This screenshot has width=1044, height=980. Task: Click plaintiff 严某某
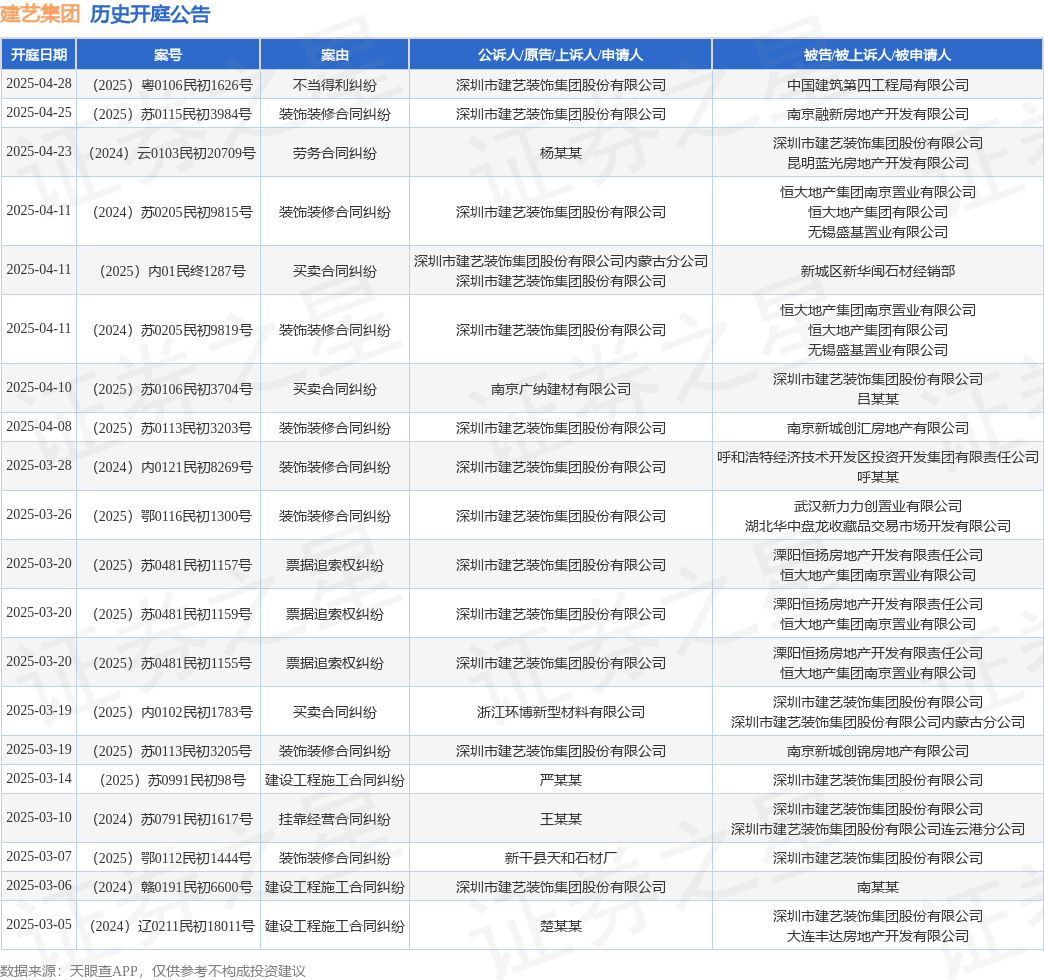(561, 780)
